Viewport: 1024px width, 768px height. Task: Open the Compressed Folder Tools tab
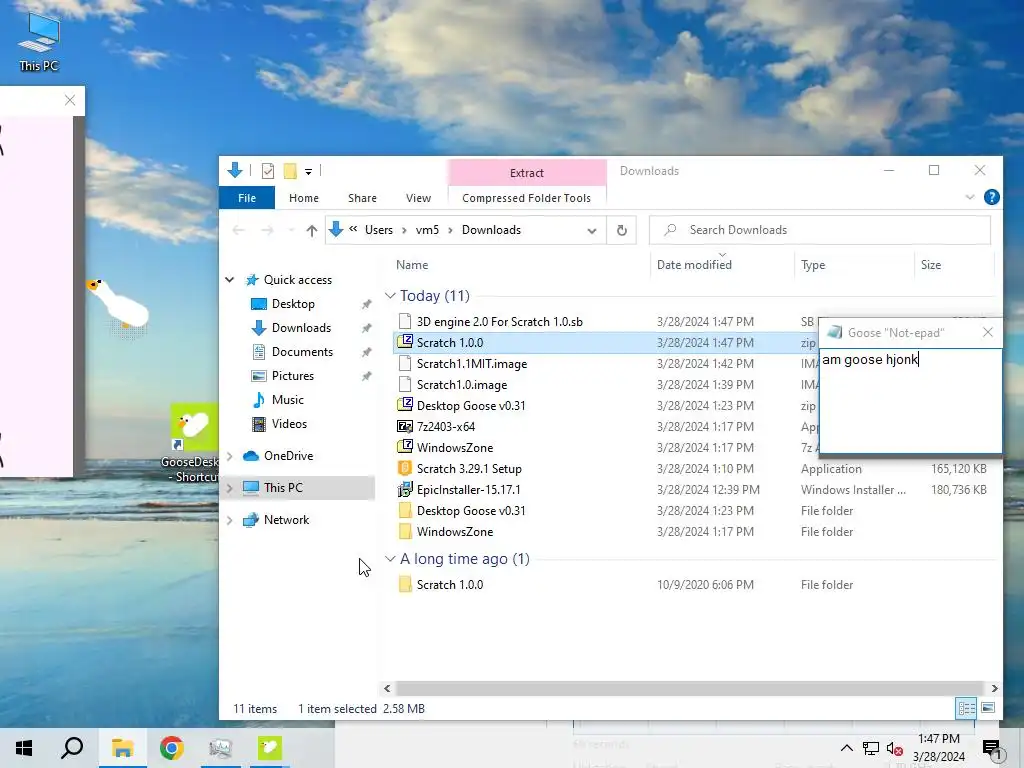click(526, 198)
